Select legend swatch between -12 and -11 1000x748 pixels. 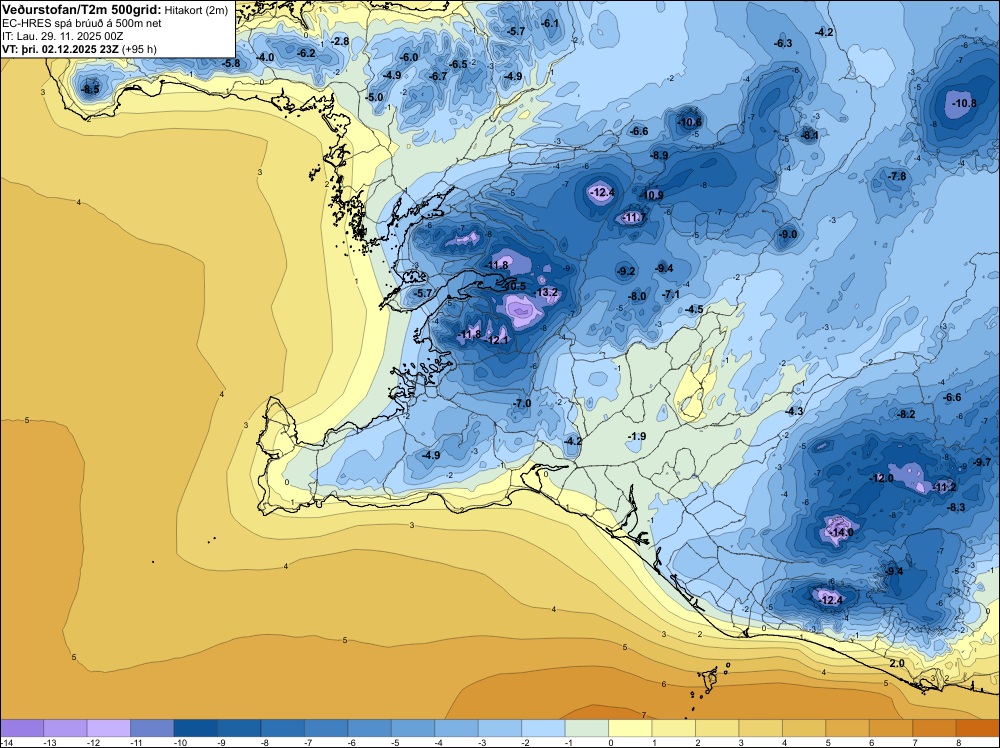click(x=108, y=728)
